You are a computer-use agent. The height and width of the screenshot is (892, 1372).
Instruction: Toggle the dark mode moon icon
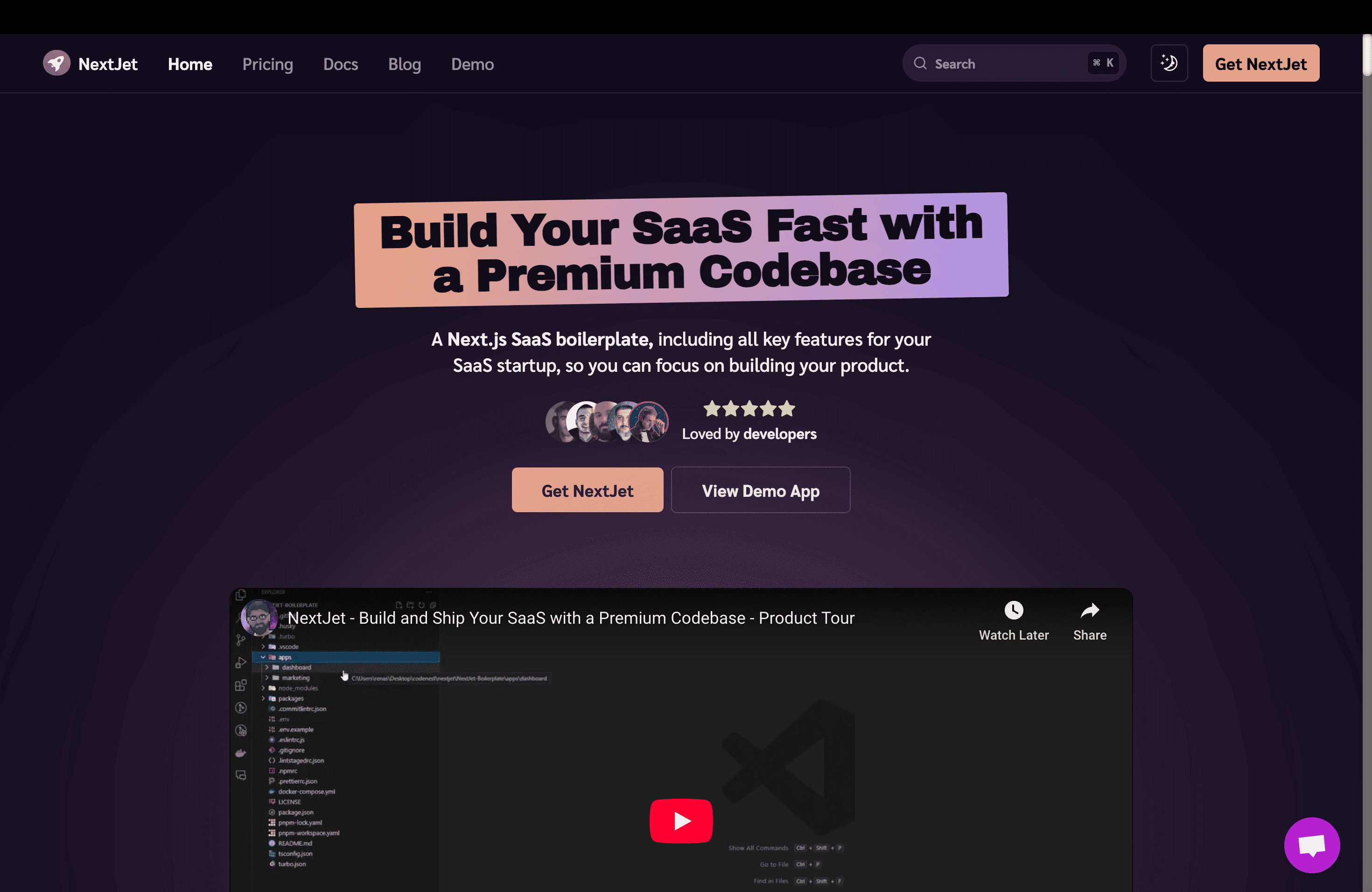click(1169, 63)
